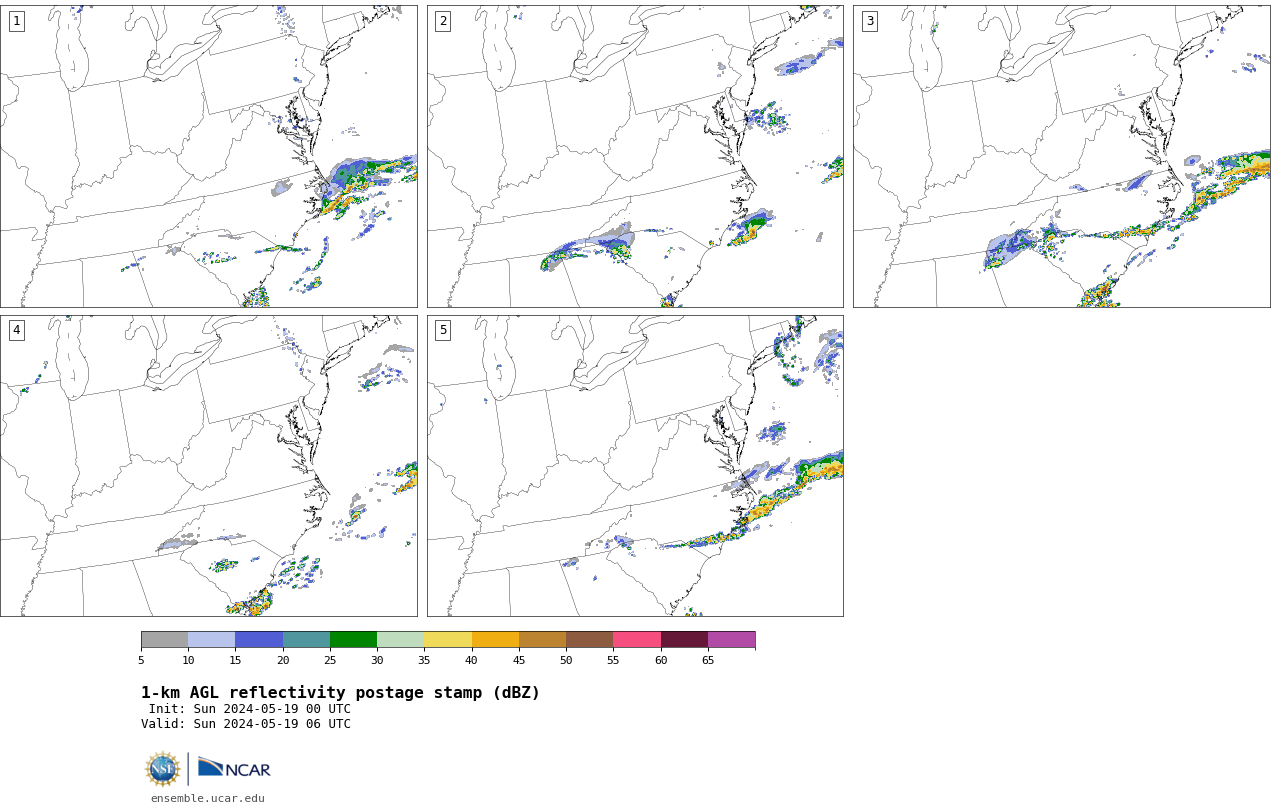Screen dimensions: 1280x809
Task: Select the teal 20-25 dBZ swatch
Action: [306, 640]
